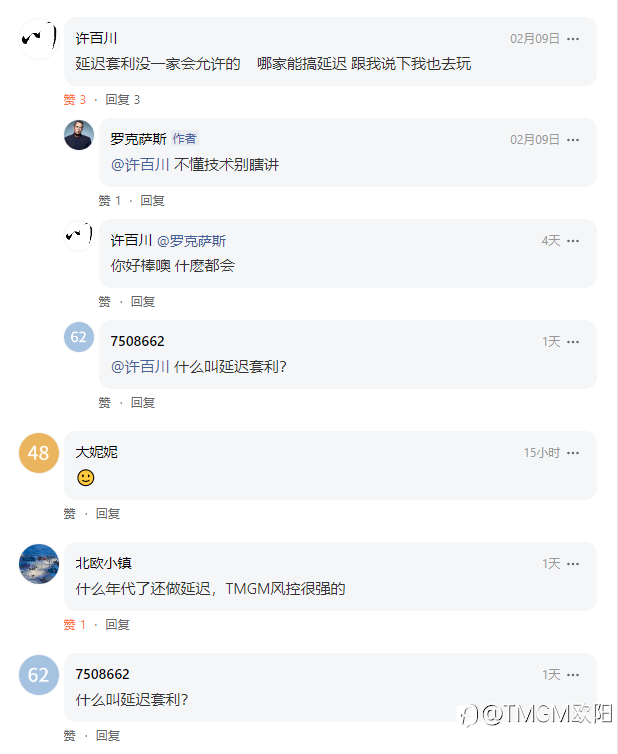Open the @罗克萨斯 mention link
The height and width of the screenshot is (754, 618).
(191, 241)
